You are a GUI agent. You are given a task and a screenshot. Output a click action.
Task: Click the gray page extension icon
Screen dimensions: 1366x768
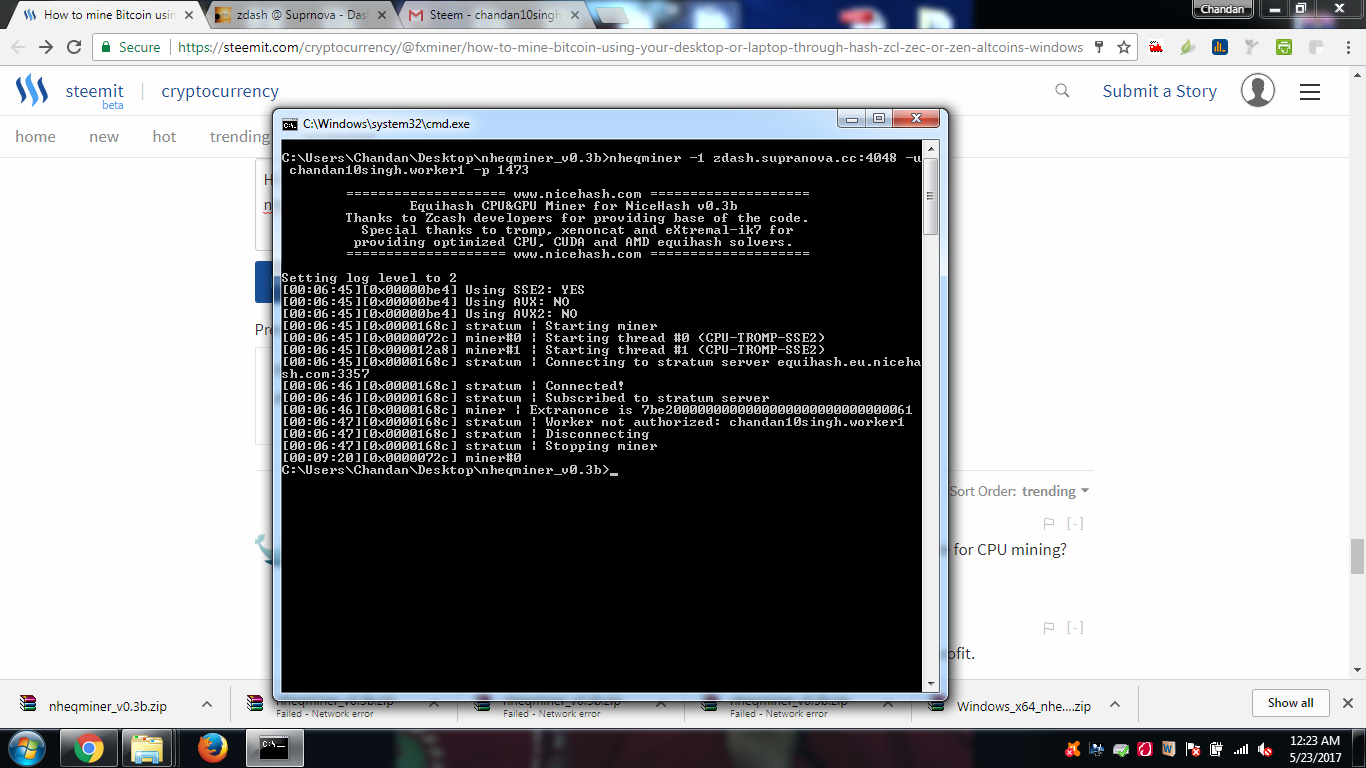1315,47
